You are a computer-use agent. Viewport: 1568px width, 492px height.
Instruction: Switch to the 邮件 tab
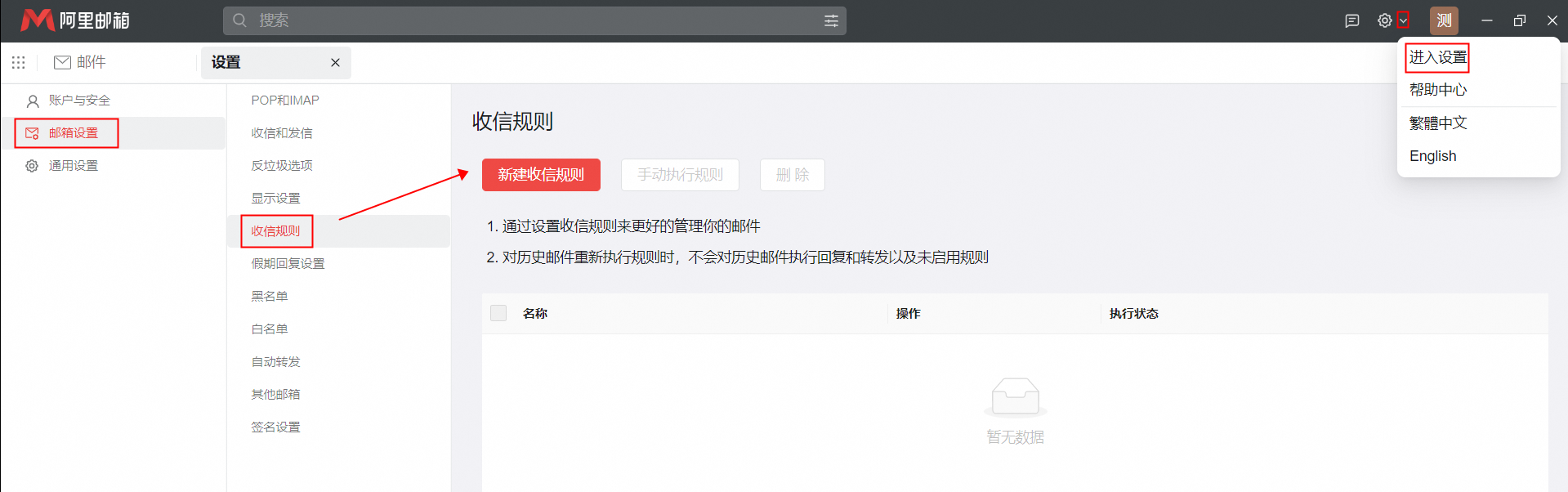pos(80,63)
